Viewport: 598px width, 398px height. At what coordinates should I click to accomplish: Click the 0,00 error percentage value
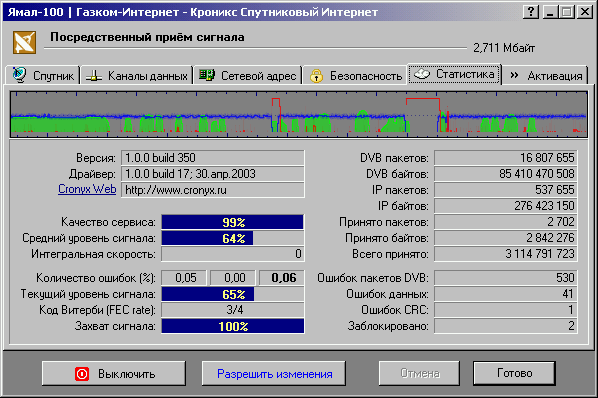pos(233,278)
